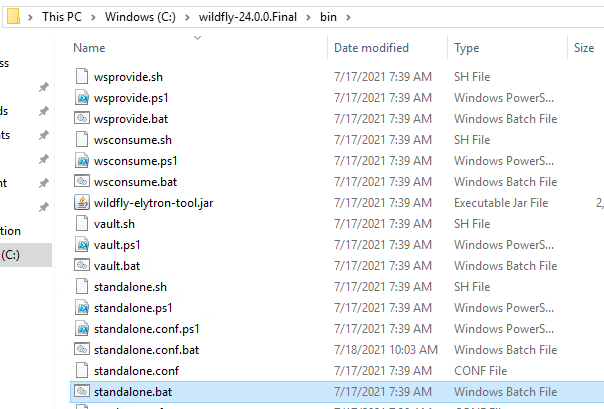This screenshot has height=409, width=604.
Task: Click the vault.ps1 PowerShell icon
Action: pos(82,244)
